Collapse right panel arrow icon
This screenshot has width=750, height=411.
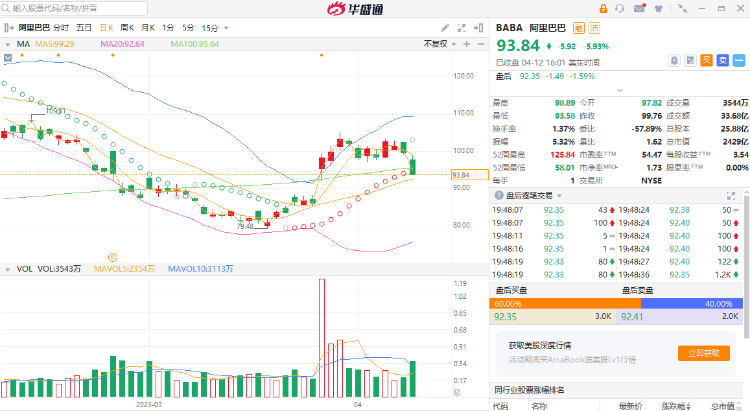point(478,28)
